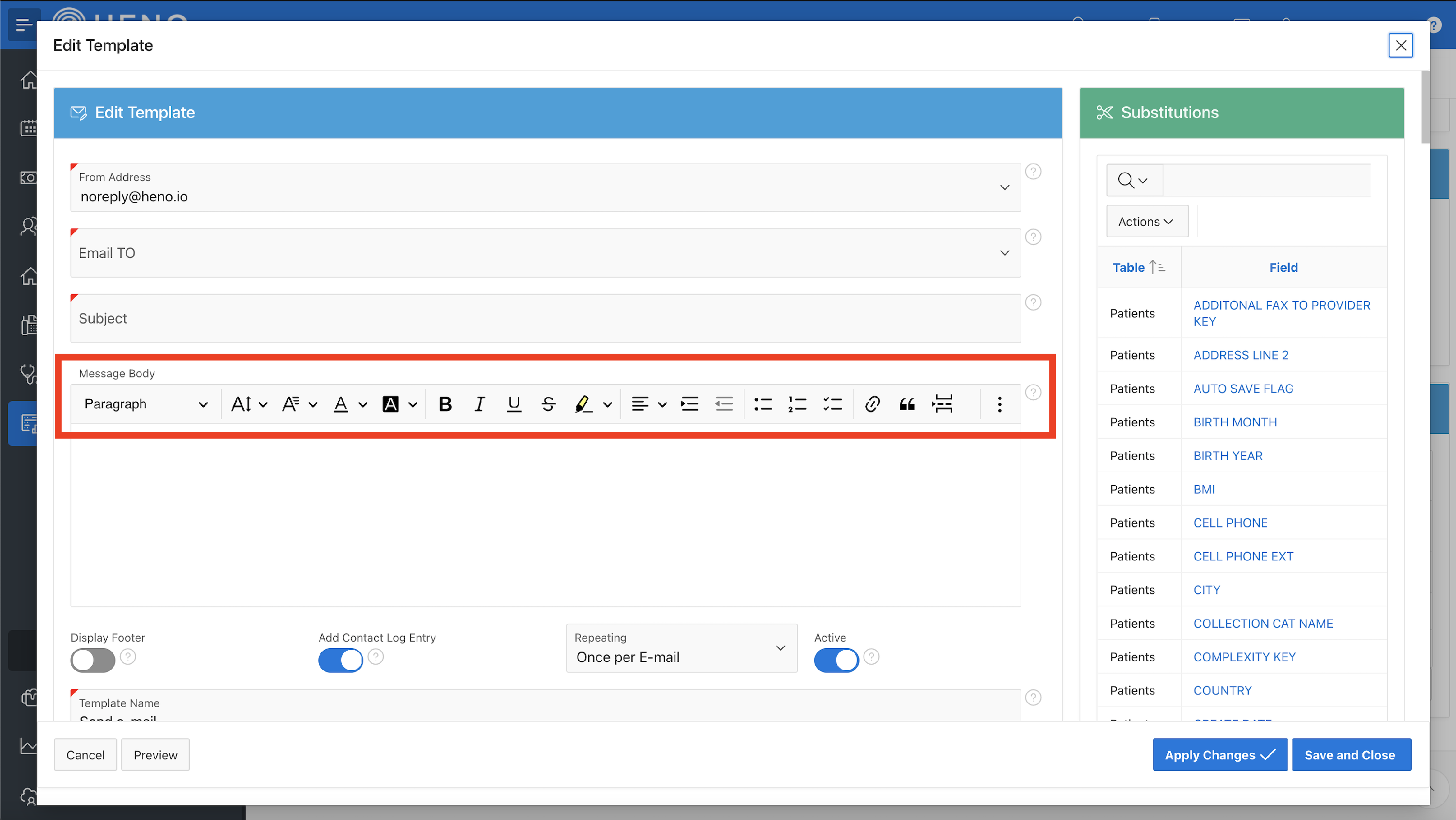The width and height of the screenshot is (1456, 820).
Task: Click the Apply Changes button
Action: coord(1219,754)
